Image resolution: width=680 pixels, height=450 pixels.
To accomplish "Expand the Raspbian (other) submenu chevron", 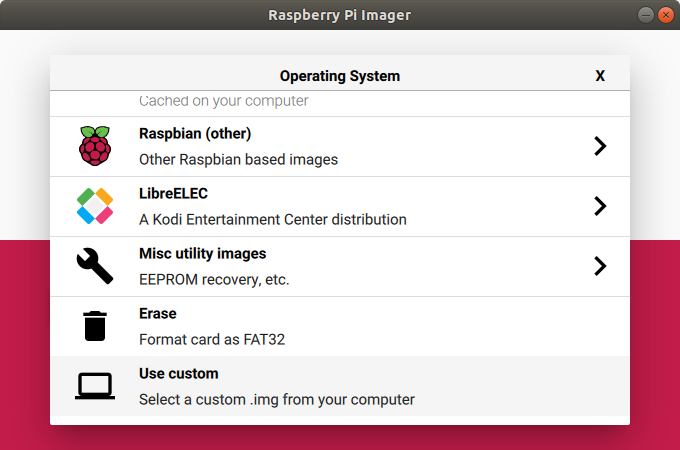I will coord(600,146).
